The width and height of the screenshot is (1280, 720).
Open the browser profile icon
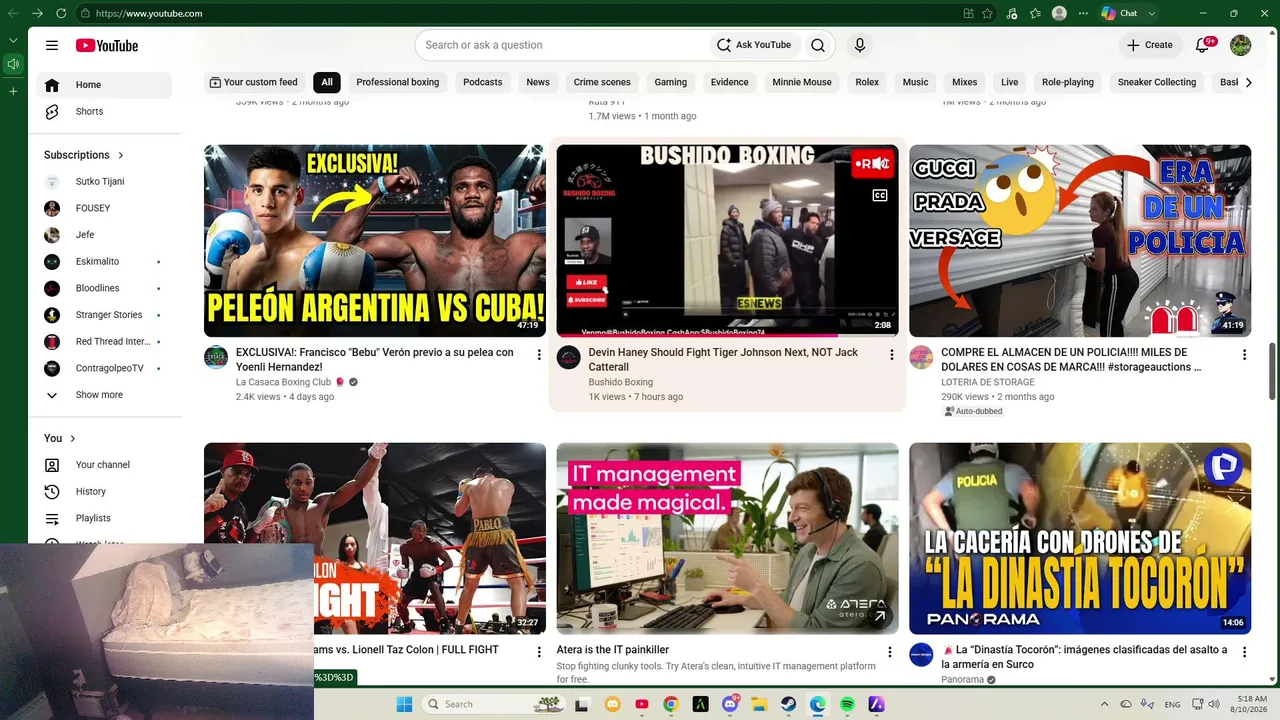[x=1059, y=13]
